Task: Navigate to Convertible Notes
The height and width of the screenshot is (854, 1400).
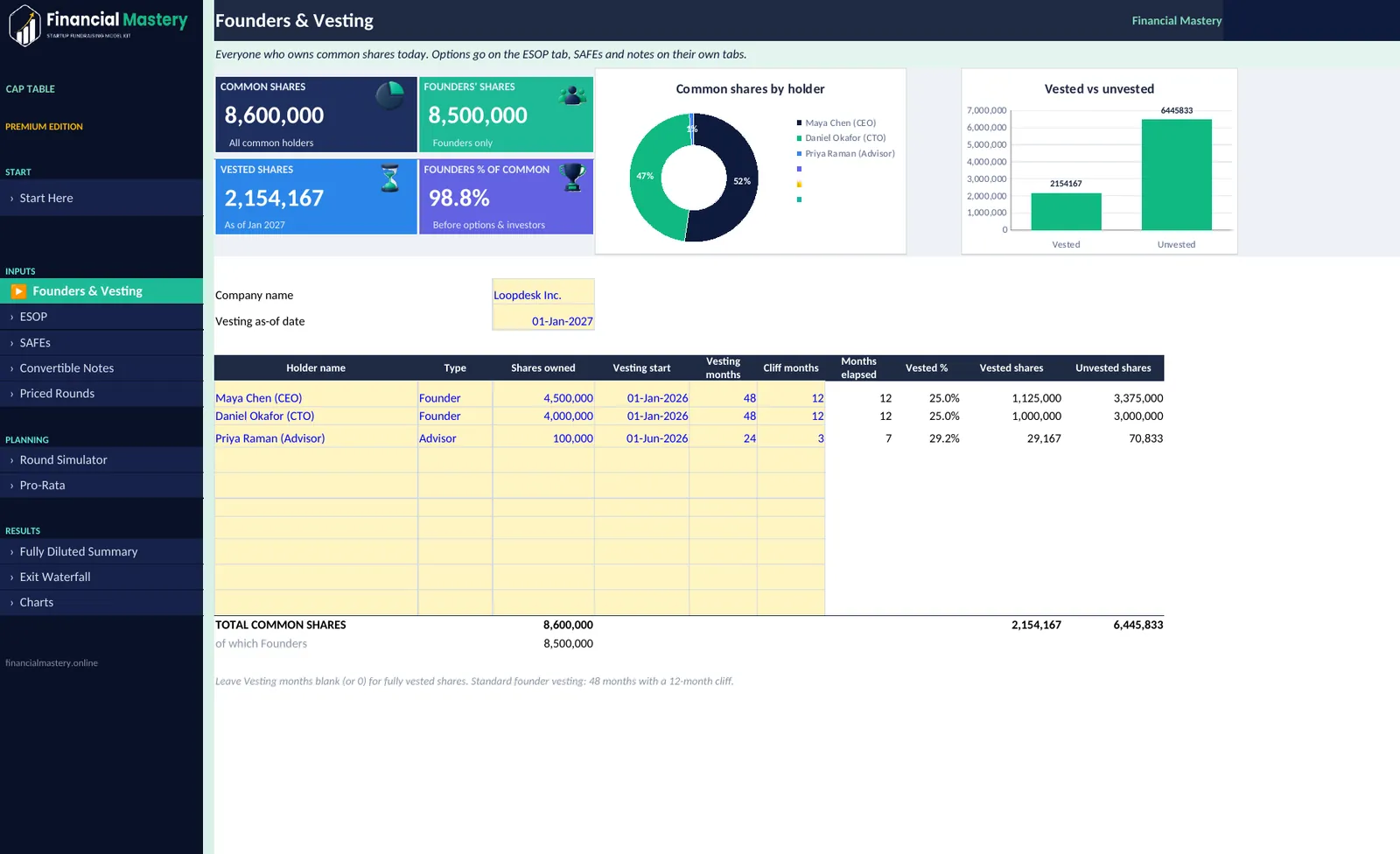Action: (x=101, y=368)
